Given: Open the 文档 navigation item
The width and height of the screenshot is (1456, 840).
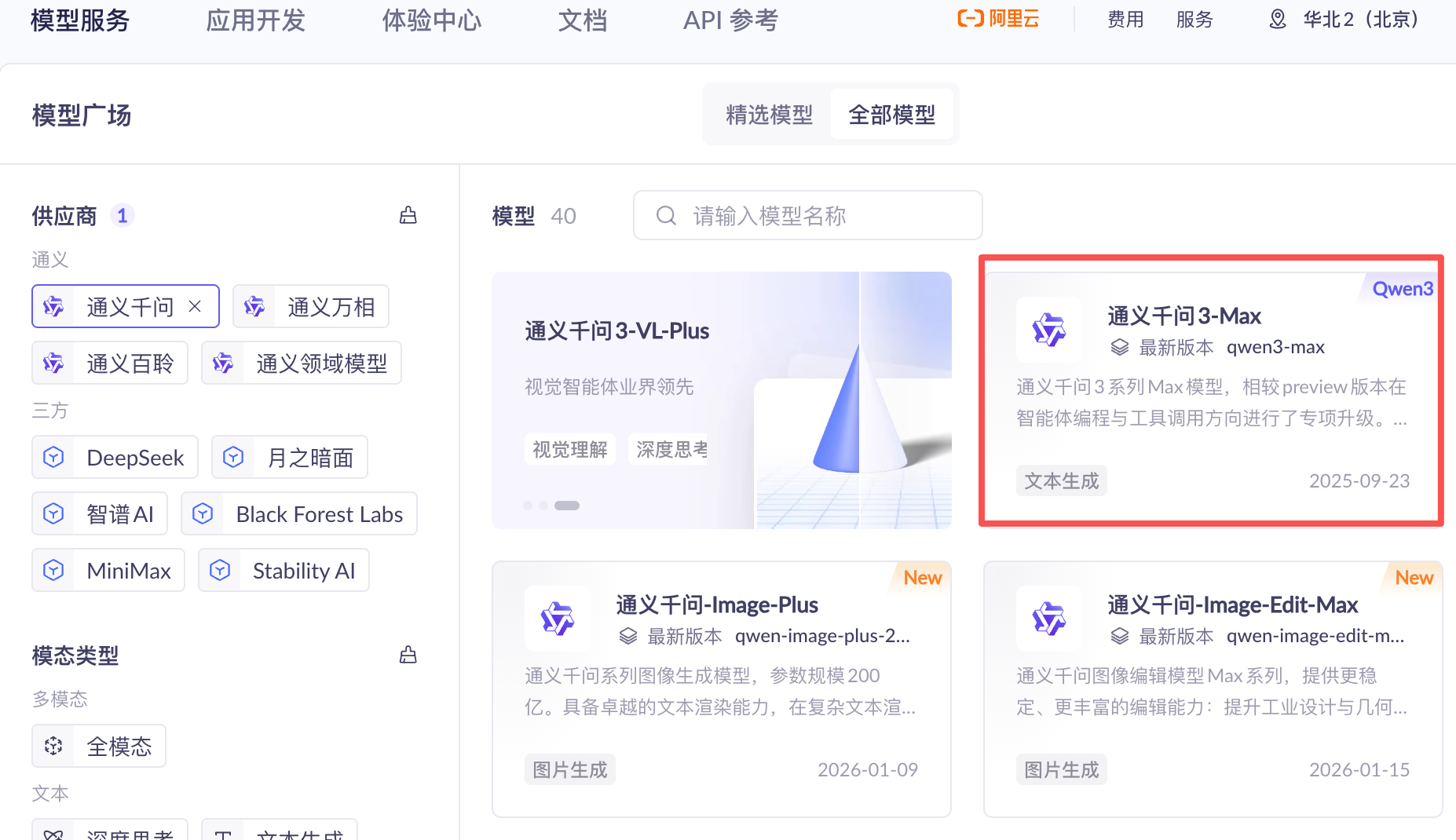Looking at the screenshot, I should [x=583, y=20].
